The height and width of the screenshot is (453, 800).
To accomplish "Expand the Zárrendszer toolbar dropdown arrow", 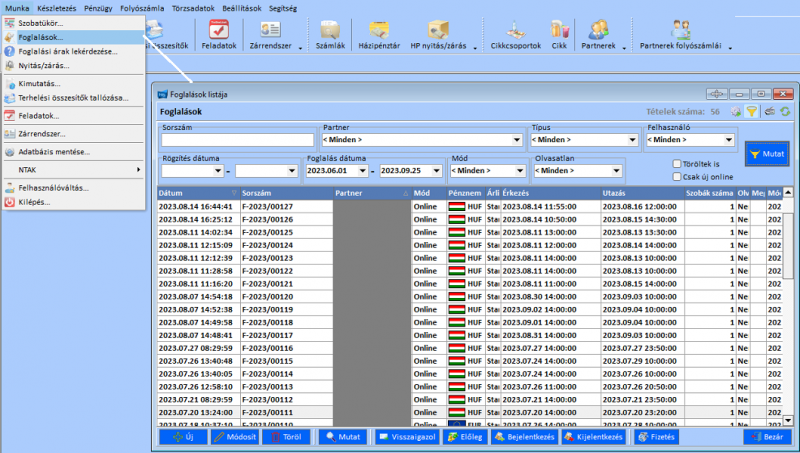I will (x=300, y=48).
